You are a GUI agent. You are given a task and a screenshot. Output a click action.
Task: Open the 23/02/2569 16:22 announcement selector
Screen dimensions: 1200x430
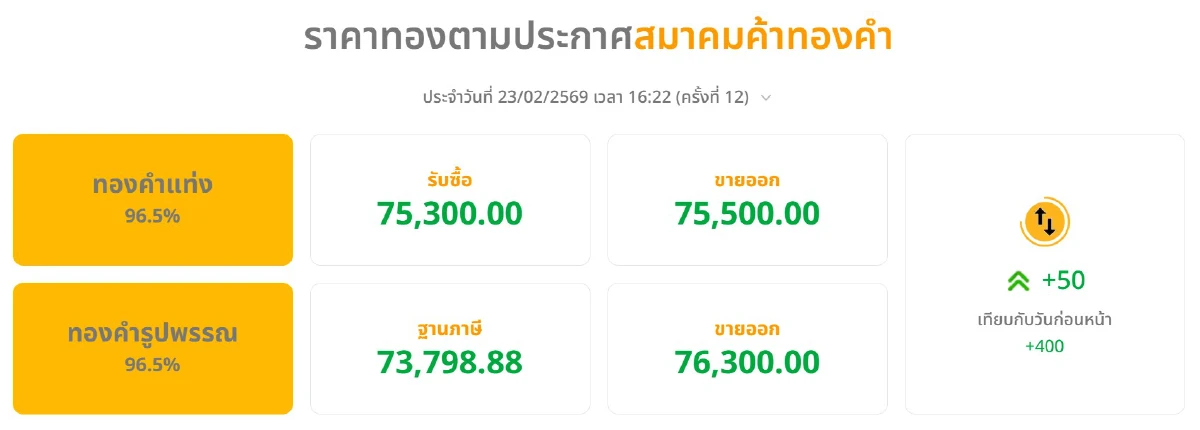[585, 98]
